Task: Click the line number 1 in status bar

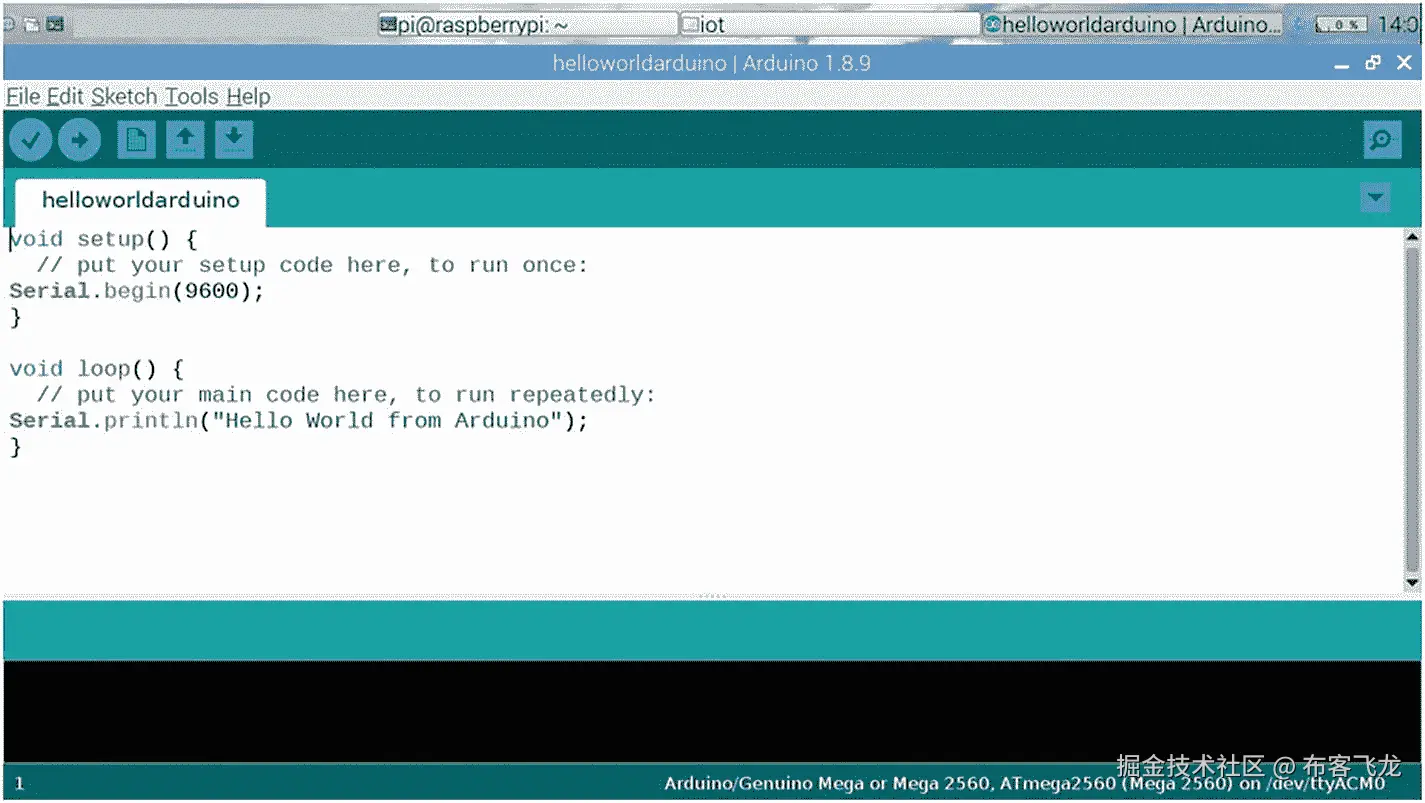Action: tap(19, 785)
